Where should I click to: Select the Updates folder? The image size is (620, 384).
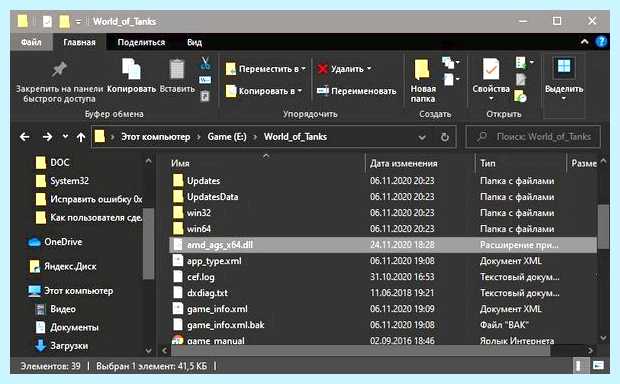(x=203, y=181)
